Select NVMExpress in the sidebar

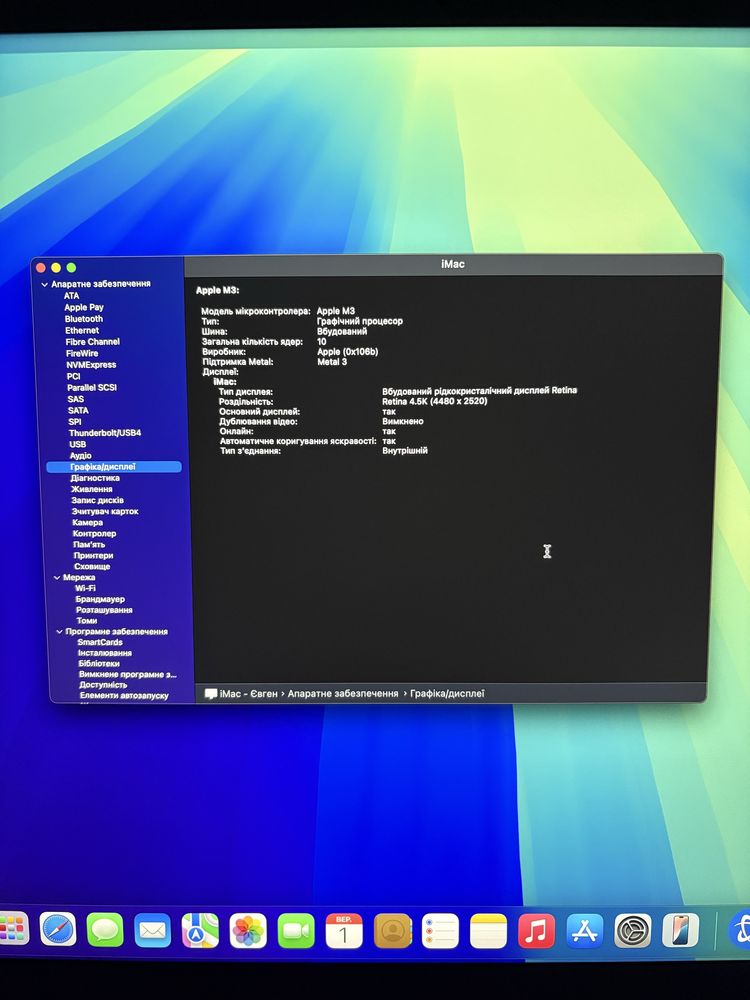[x=91, y=365]
